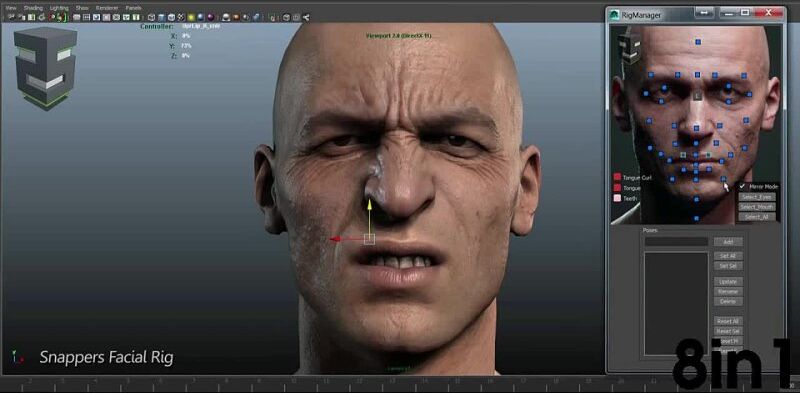This screenshot has height=393, width=800.
Task: Click the Add pose button
Action: (728, 242)
